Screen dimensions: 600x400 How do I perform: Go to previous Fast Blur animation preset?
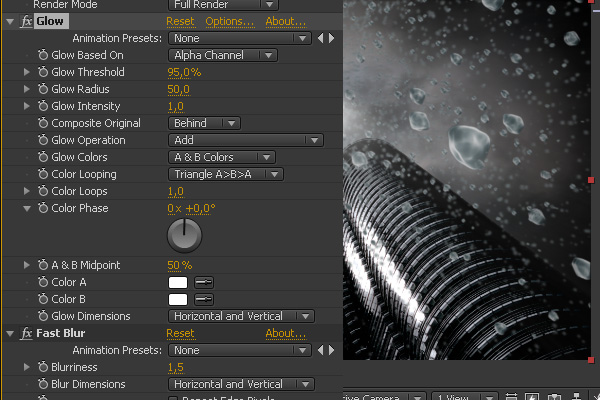321,350
